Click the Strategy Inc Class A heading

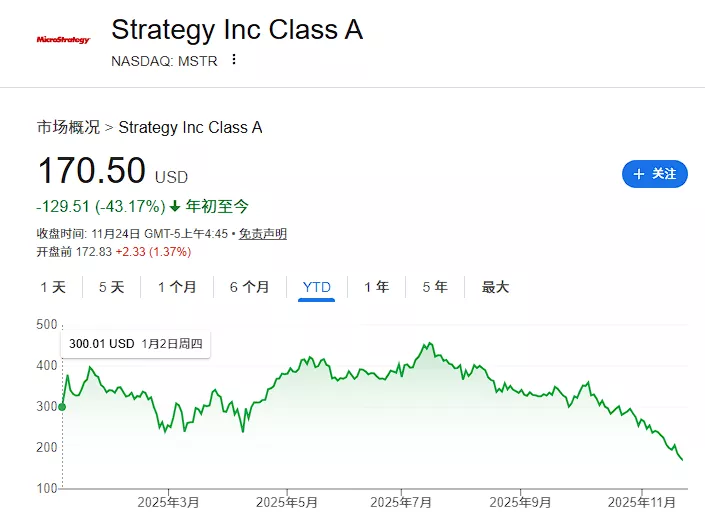[236, 30]
